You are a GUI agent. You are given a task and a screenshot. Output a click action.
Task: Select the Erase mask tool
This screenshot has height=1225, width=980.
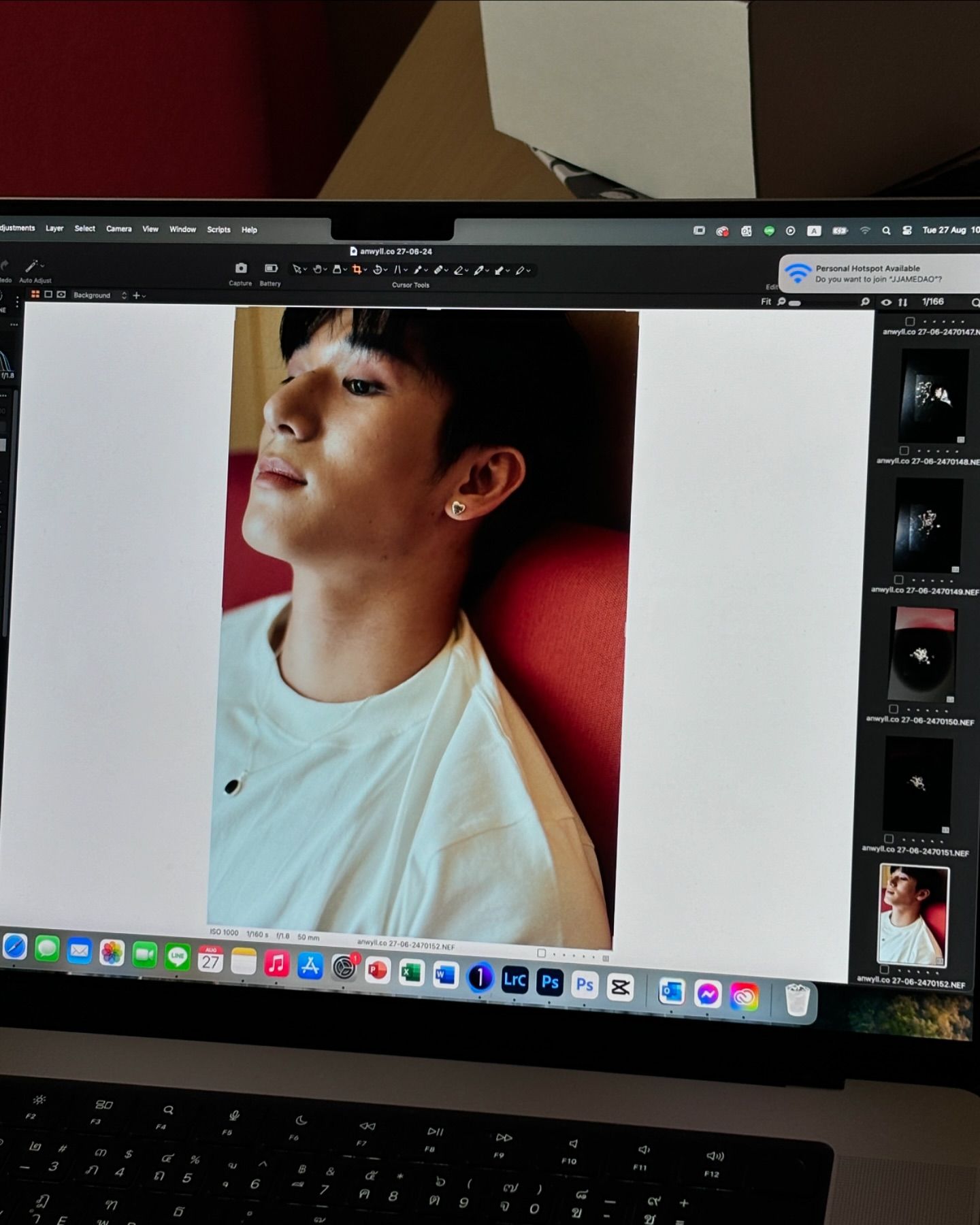(x=459, y=270)
